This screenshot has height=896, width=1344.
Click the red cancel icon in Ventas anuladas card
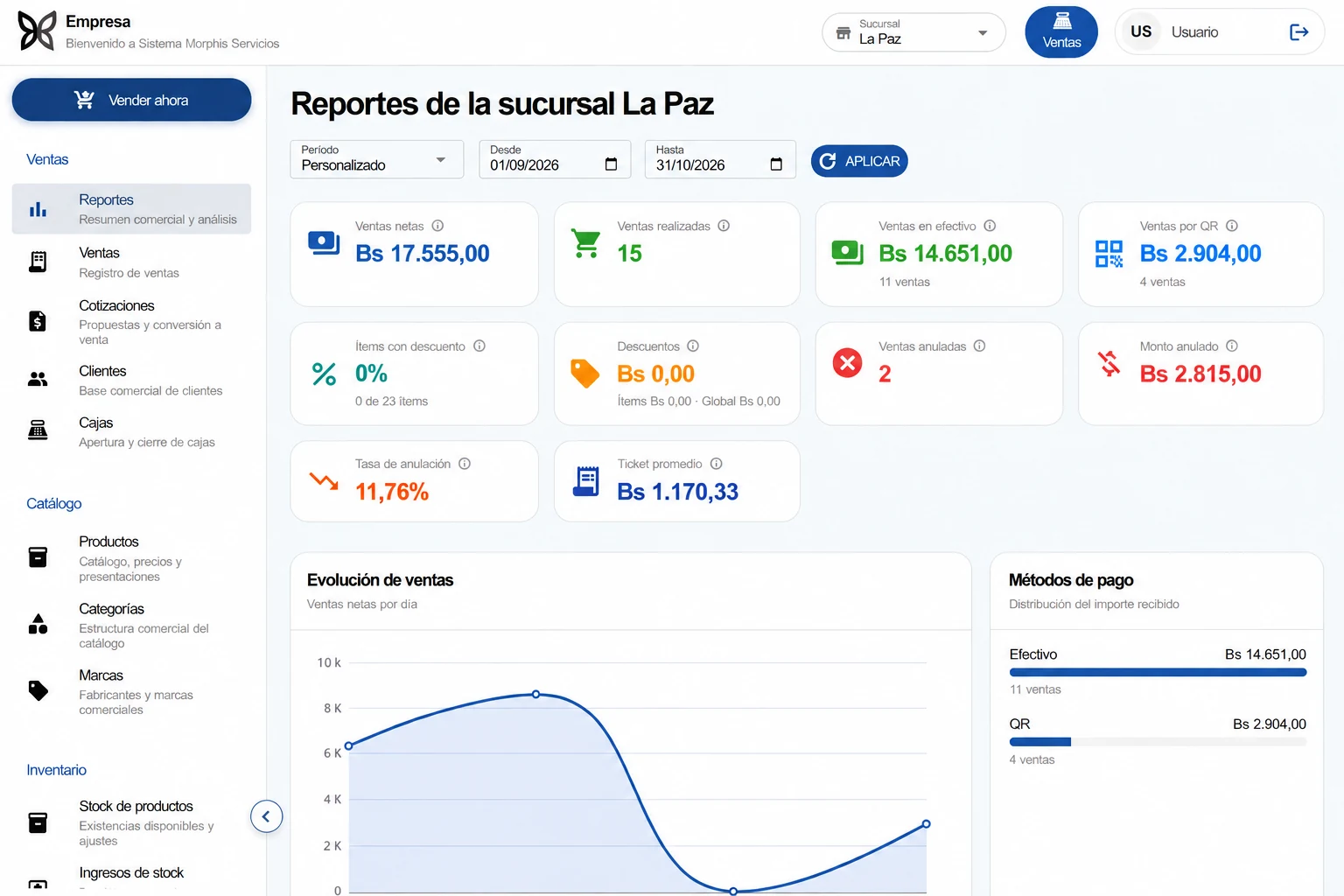click(x=847, y=362)
